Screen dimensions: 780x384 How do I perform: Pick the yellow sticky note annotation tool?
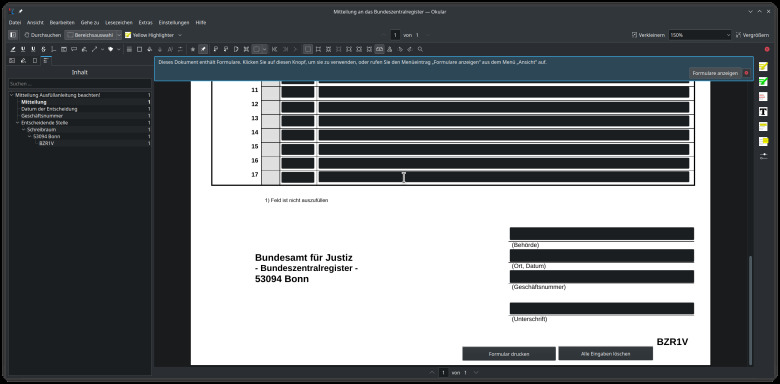763,141
